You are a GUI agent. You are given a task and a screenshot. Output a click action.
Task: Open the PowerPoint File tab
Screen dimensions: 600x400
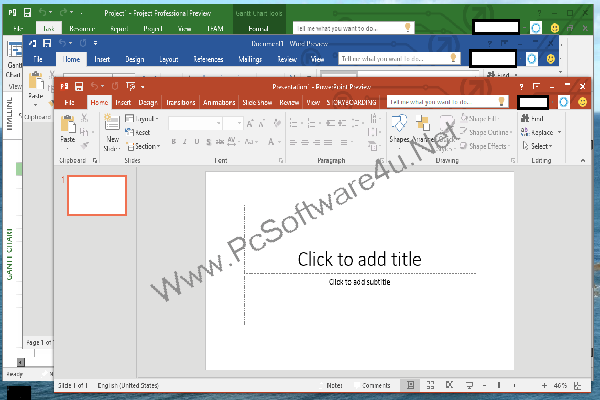click(70, 102)
